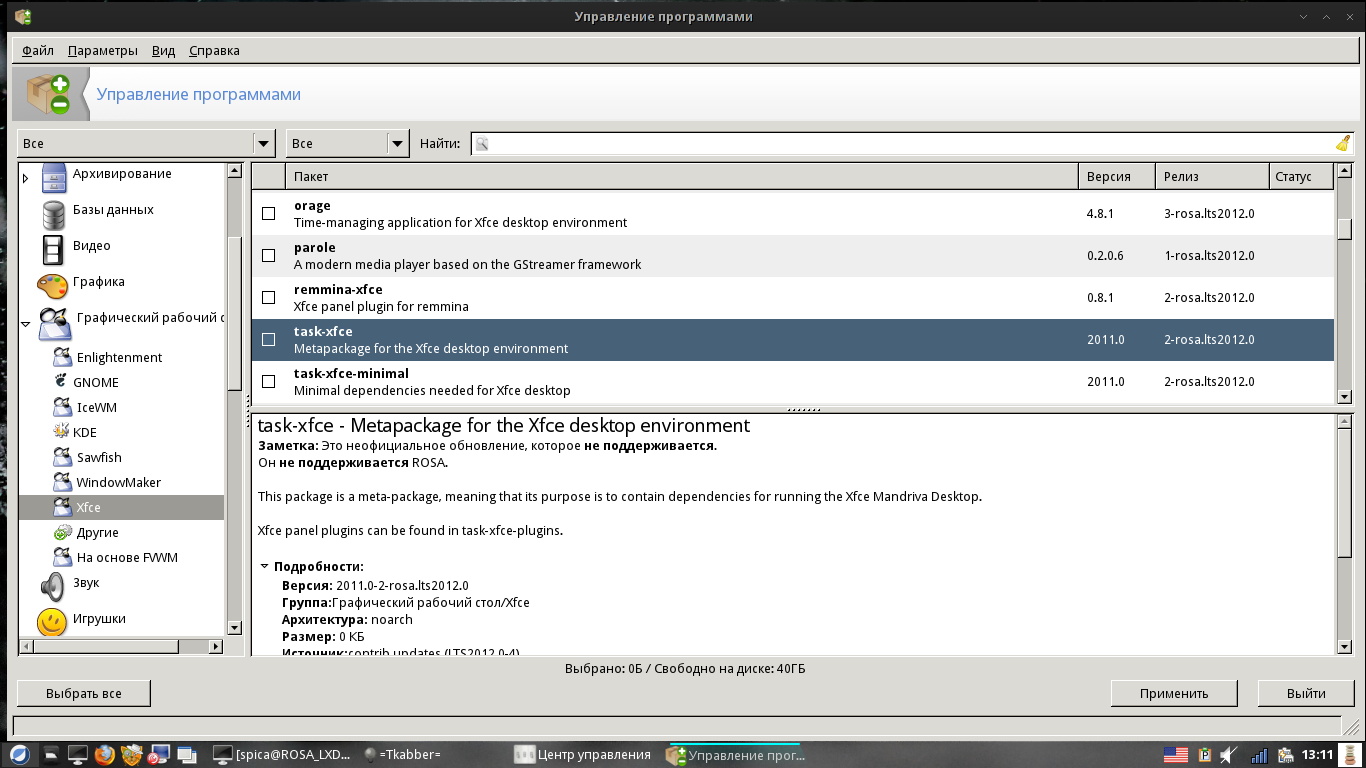Screen dimensions: 1366x768
Task: Click the Выбрать все button
Action: [84, 693]
